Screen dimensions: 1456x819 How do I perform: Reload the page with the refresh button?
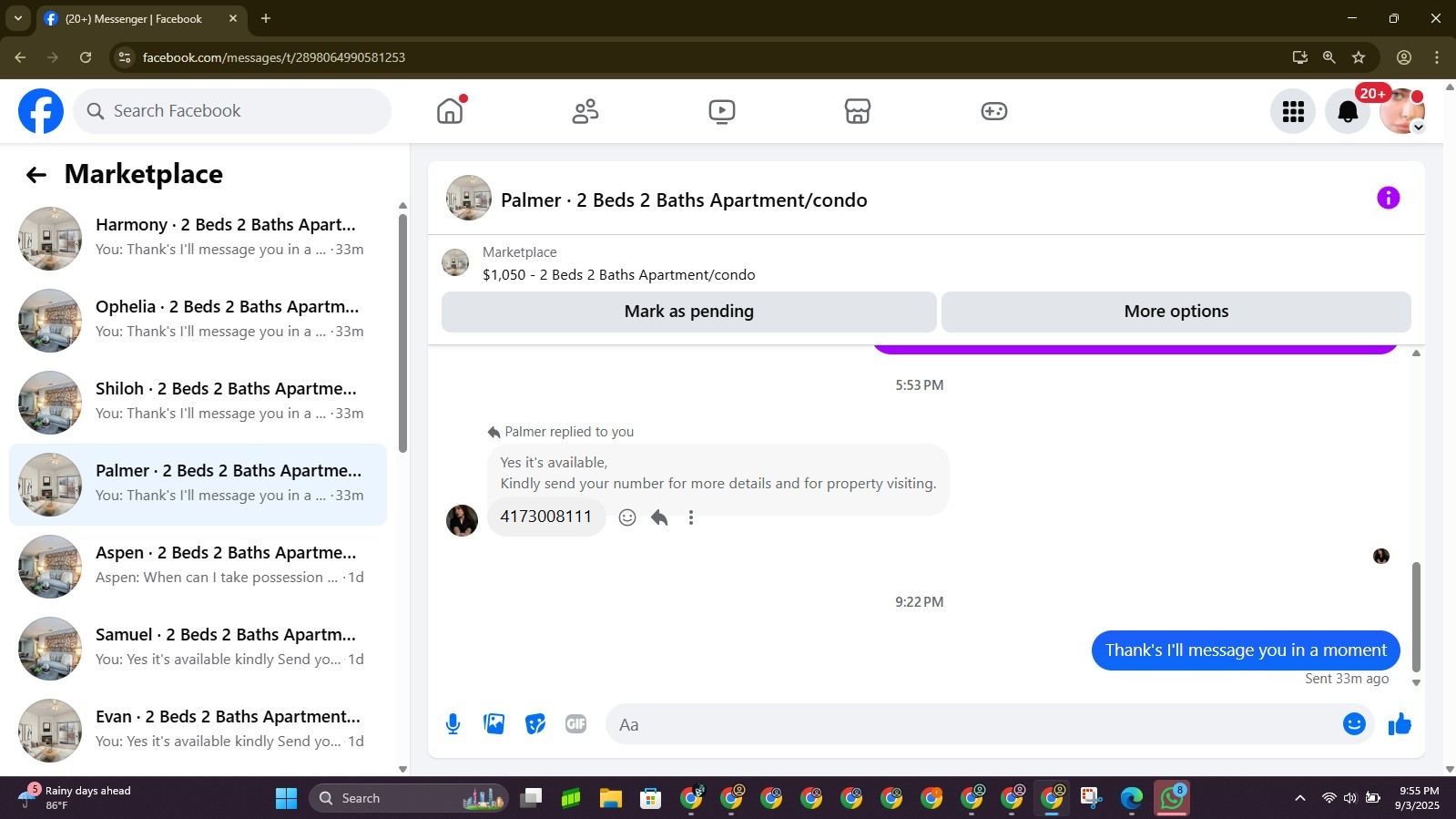[86, 57]
